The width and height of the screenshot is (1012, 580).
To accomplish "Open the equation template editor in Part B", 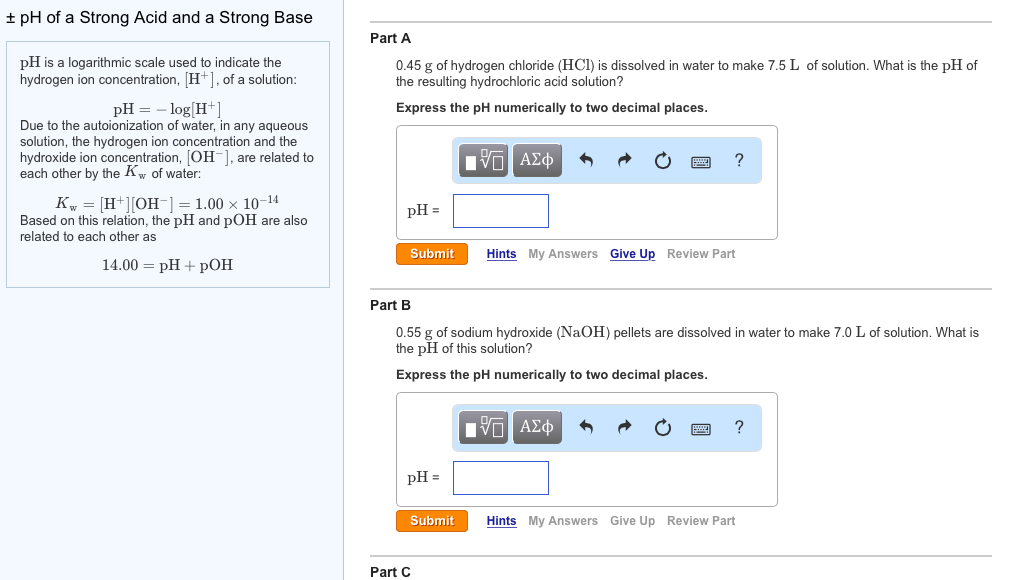I will [483, 427].
